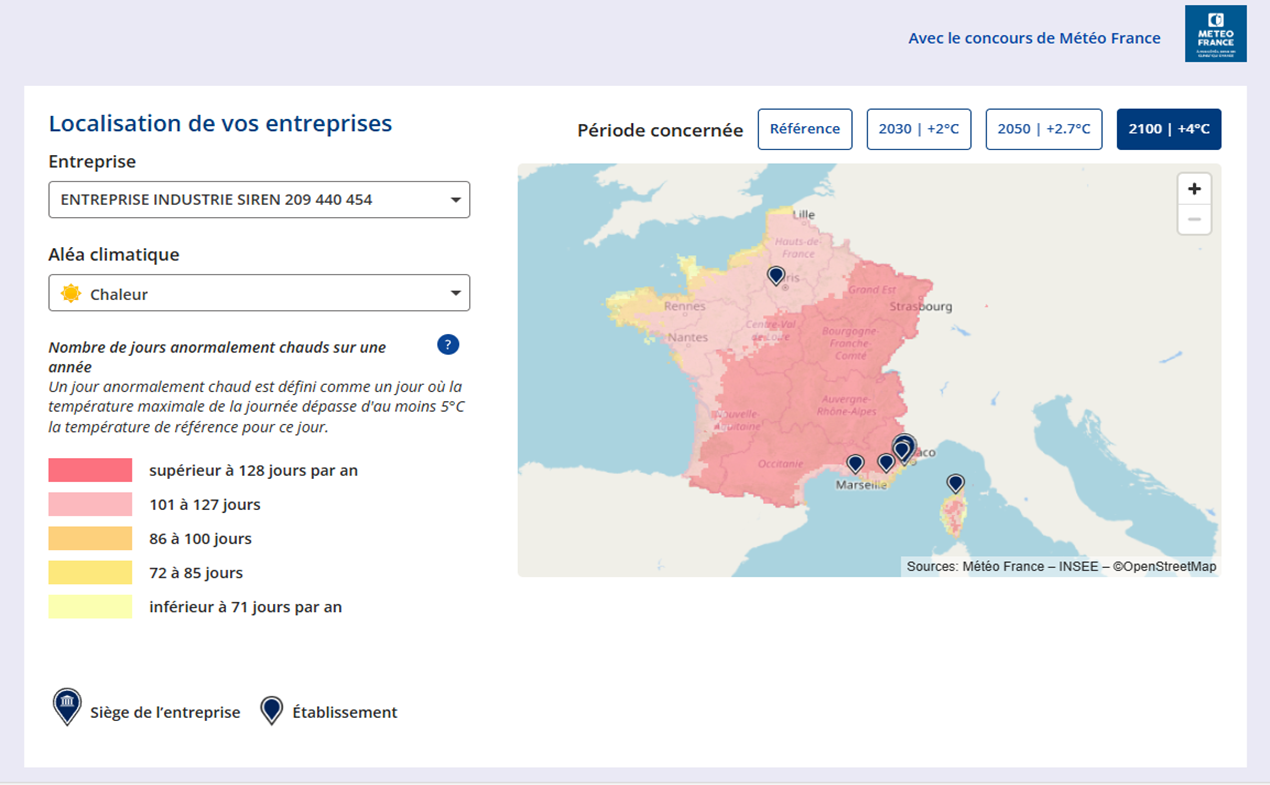
Task: Expand the Aléa climatique Chaleur dropdown
Action: [259, 294]
